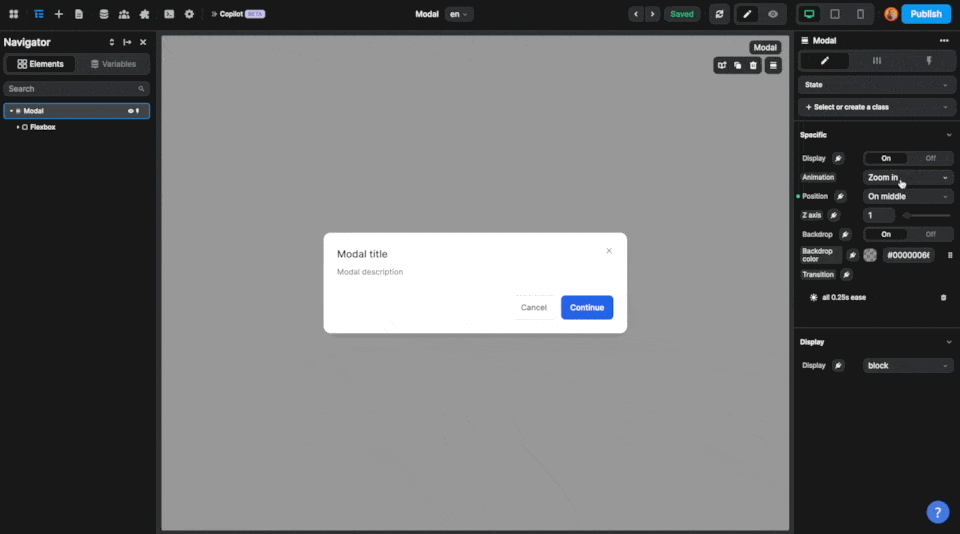Close the Navigator panel
The height and width of the screenshot is (534, 960).
143,42
